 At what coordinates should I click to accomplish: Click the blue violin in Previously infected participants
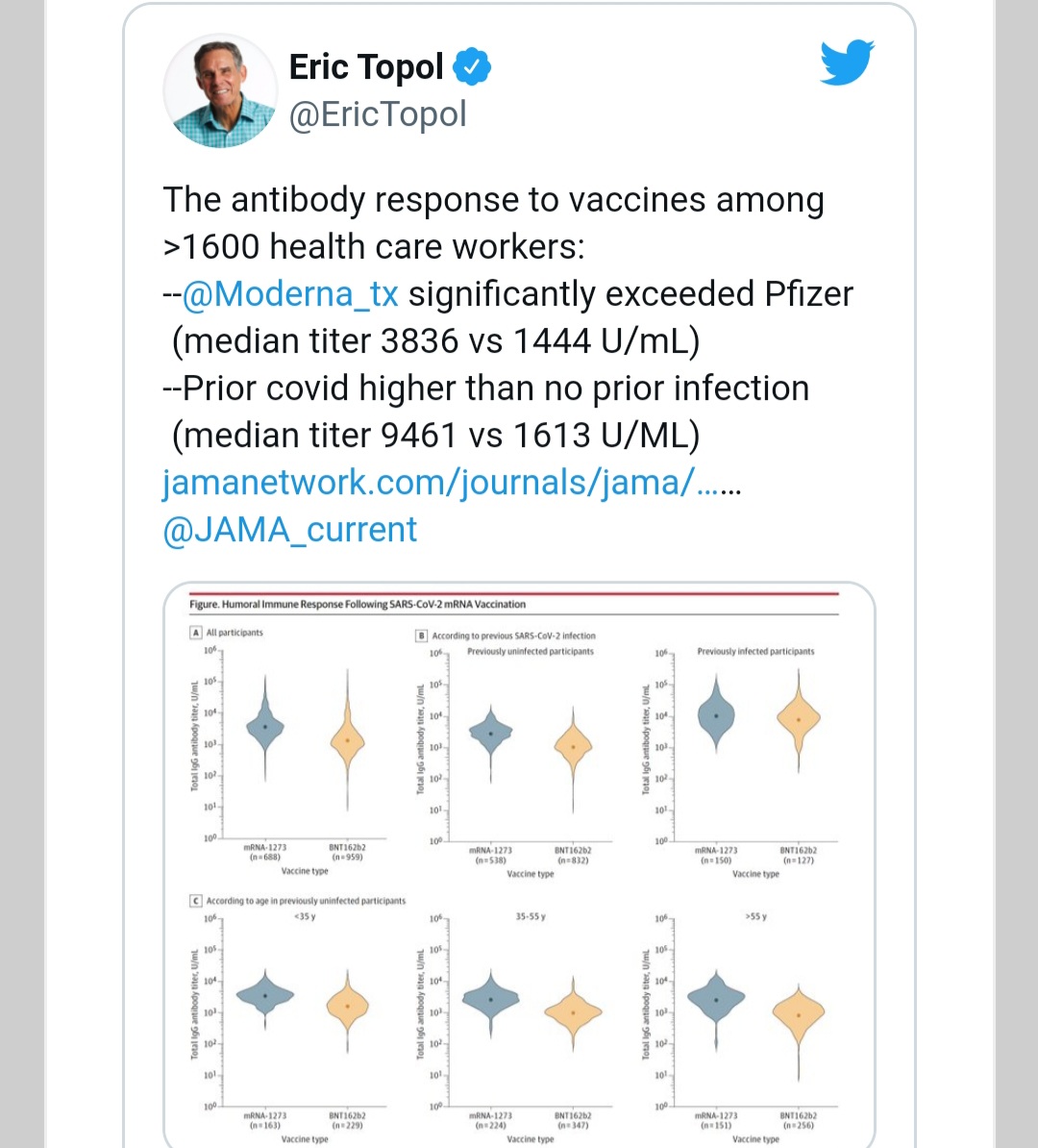[x=716, y=715]
